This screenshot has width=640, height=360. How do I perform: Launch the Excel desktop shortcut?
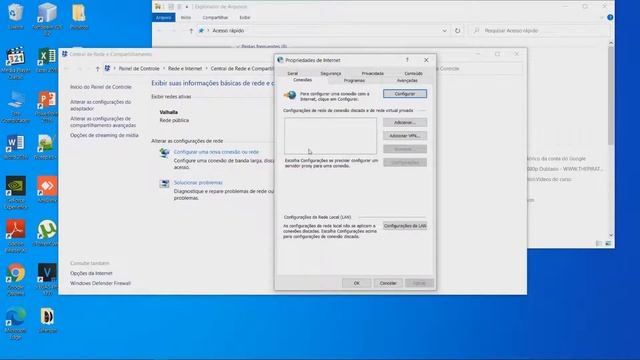click(x=47, y=60)
